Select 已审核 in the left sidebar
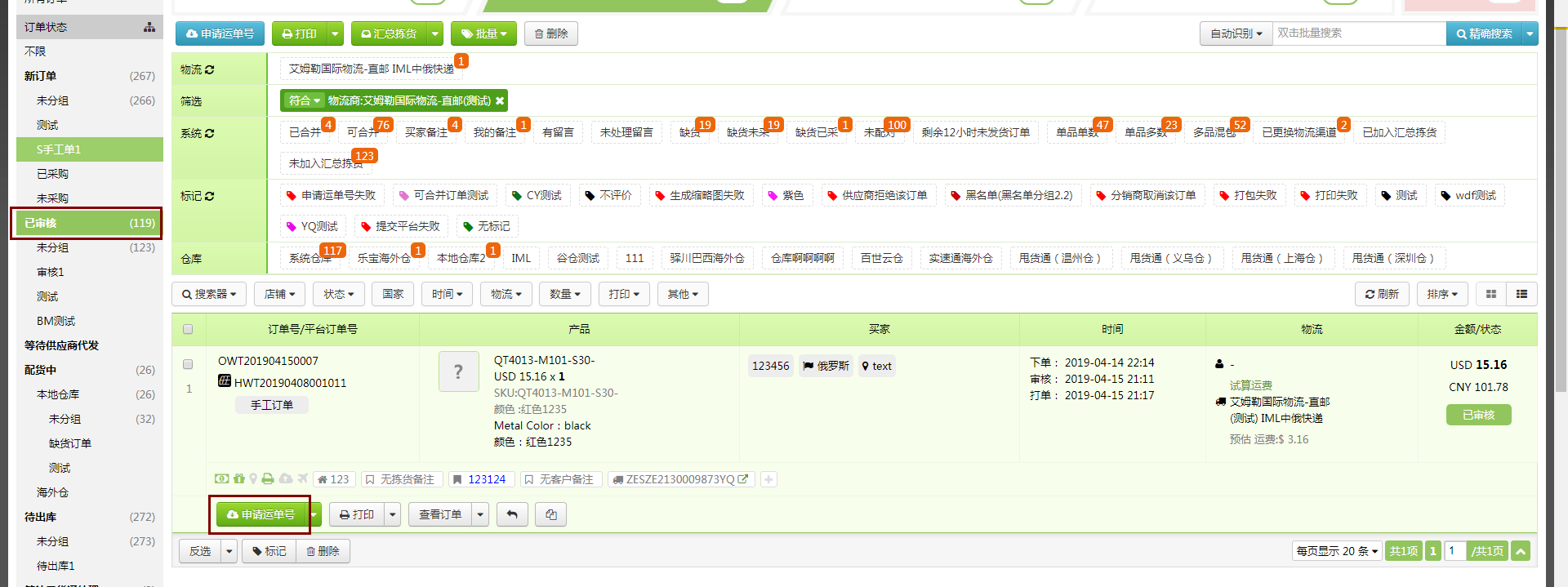This screenshot has width=1568, height=587. pyautogui.click(x=87, y=223)
